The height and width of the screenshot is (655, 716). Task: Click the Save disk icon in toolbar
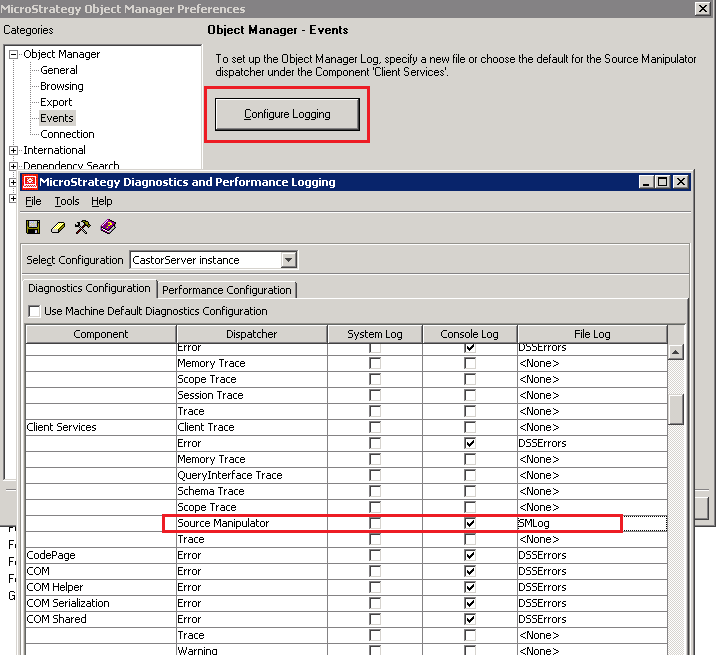click(x=33, y=227)
